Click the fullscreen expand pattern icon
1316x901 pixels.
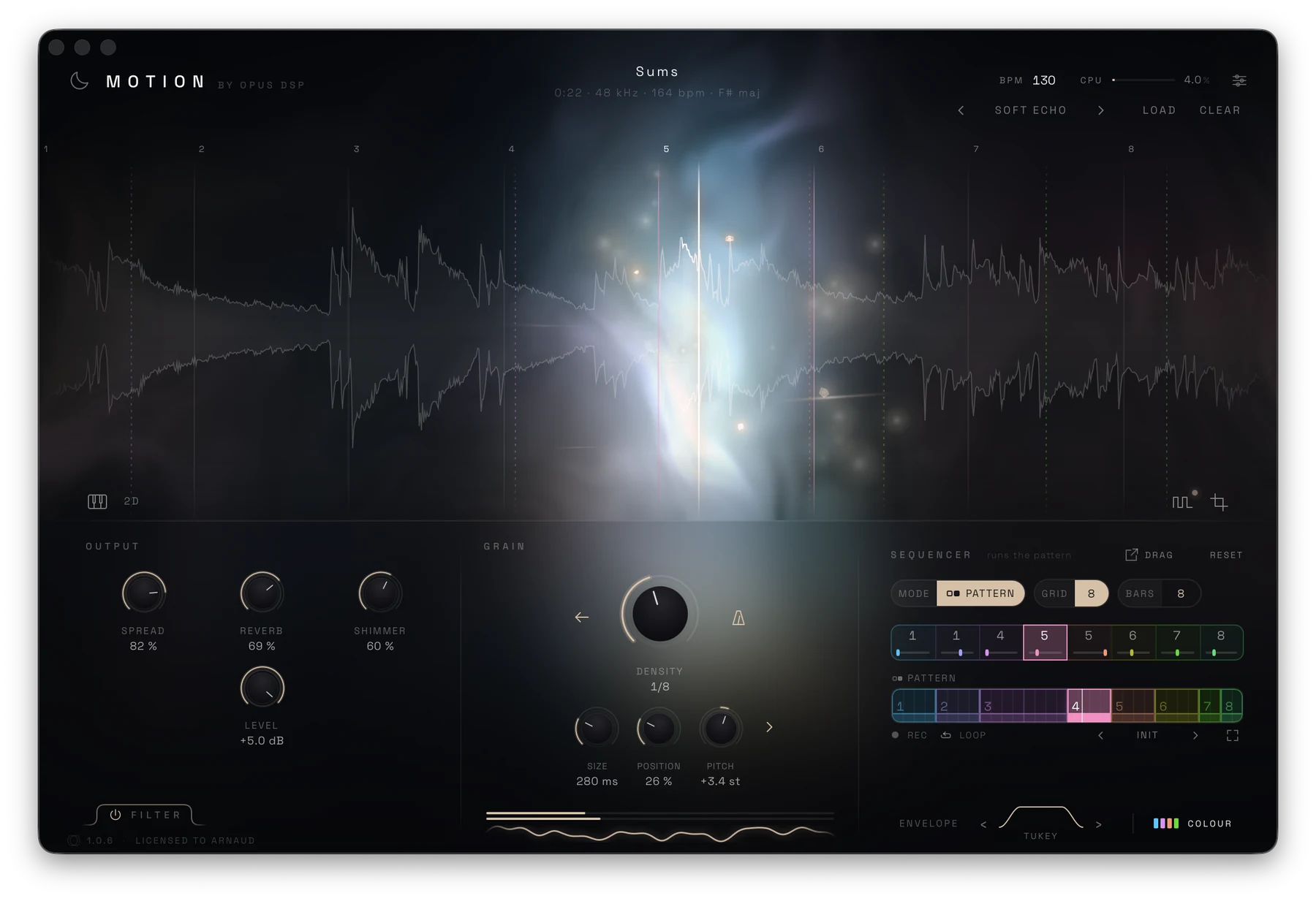point(1233,736)
